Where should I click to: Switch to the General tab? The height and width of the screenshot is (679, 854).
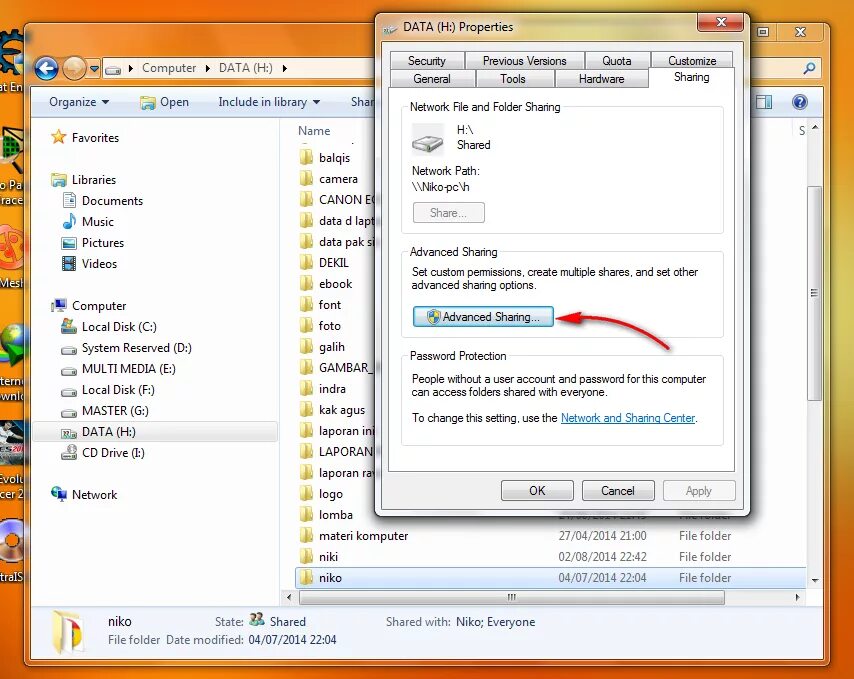tap(432, 79)
